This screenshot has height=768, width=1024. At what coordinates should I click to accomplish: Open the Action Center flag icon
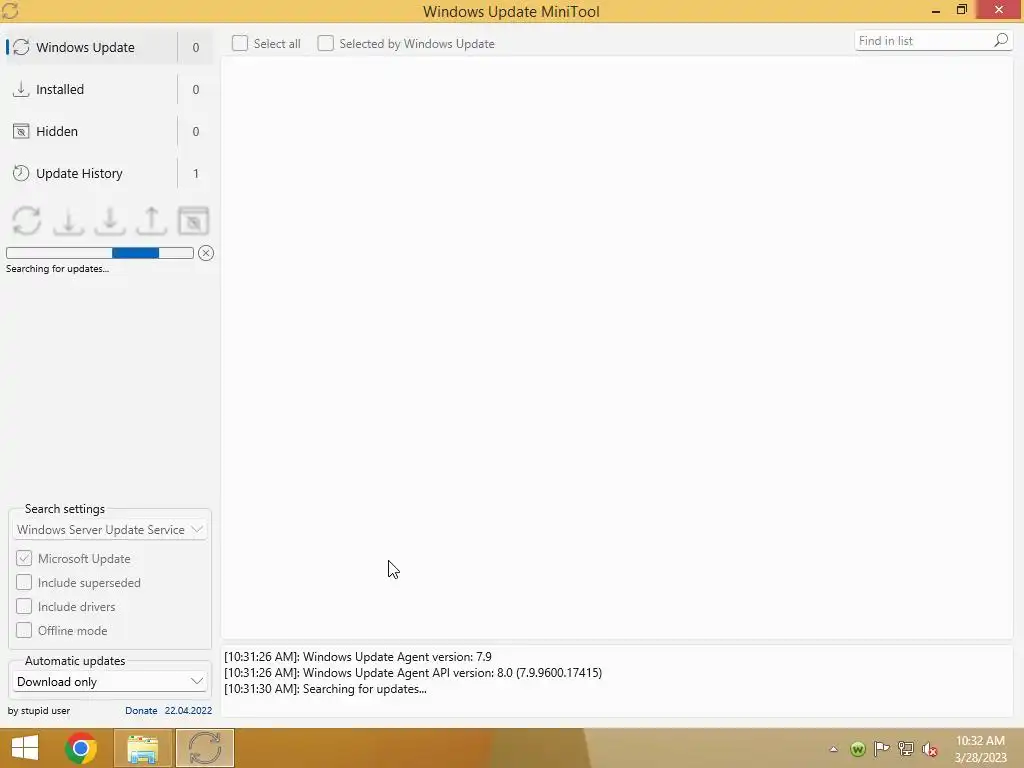coord(882,749)
